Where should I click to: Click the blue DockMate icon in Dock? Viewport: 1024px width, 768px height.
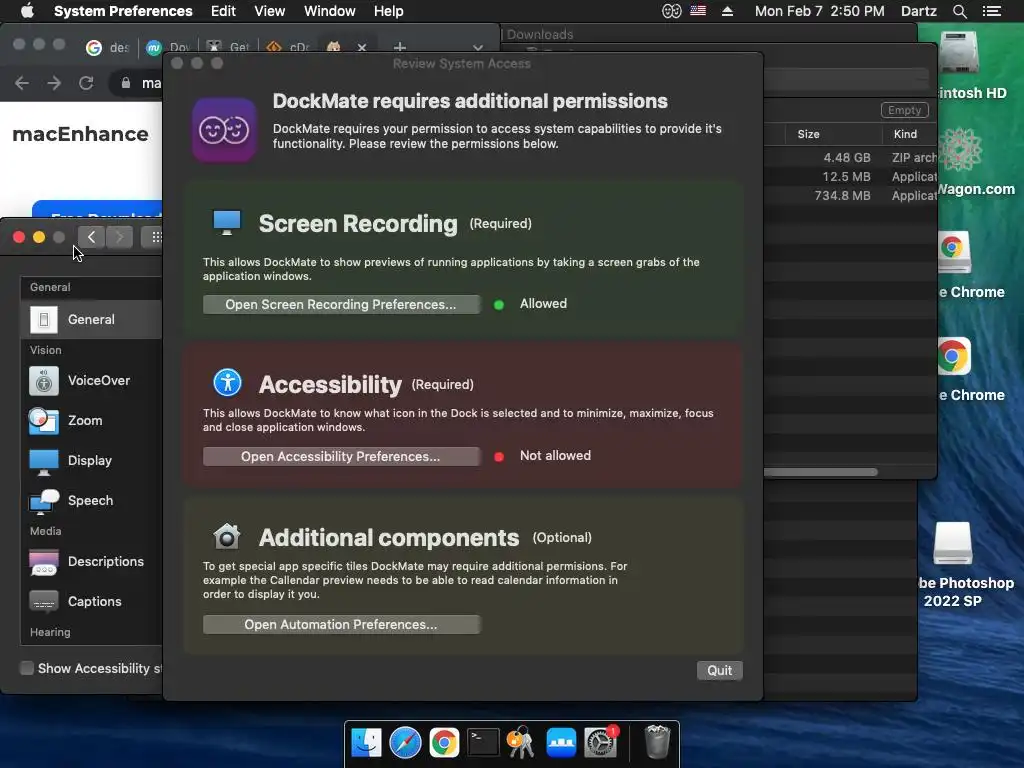pos(561,743)
